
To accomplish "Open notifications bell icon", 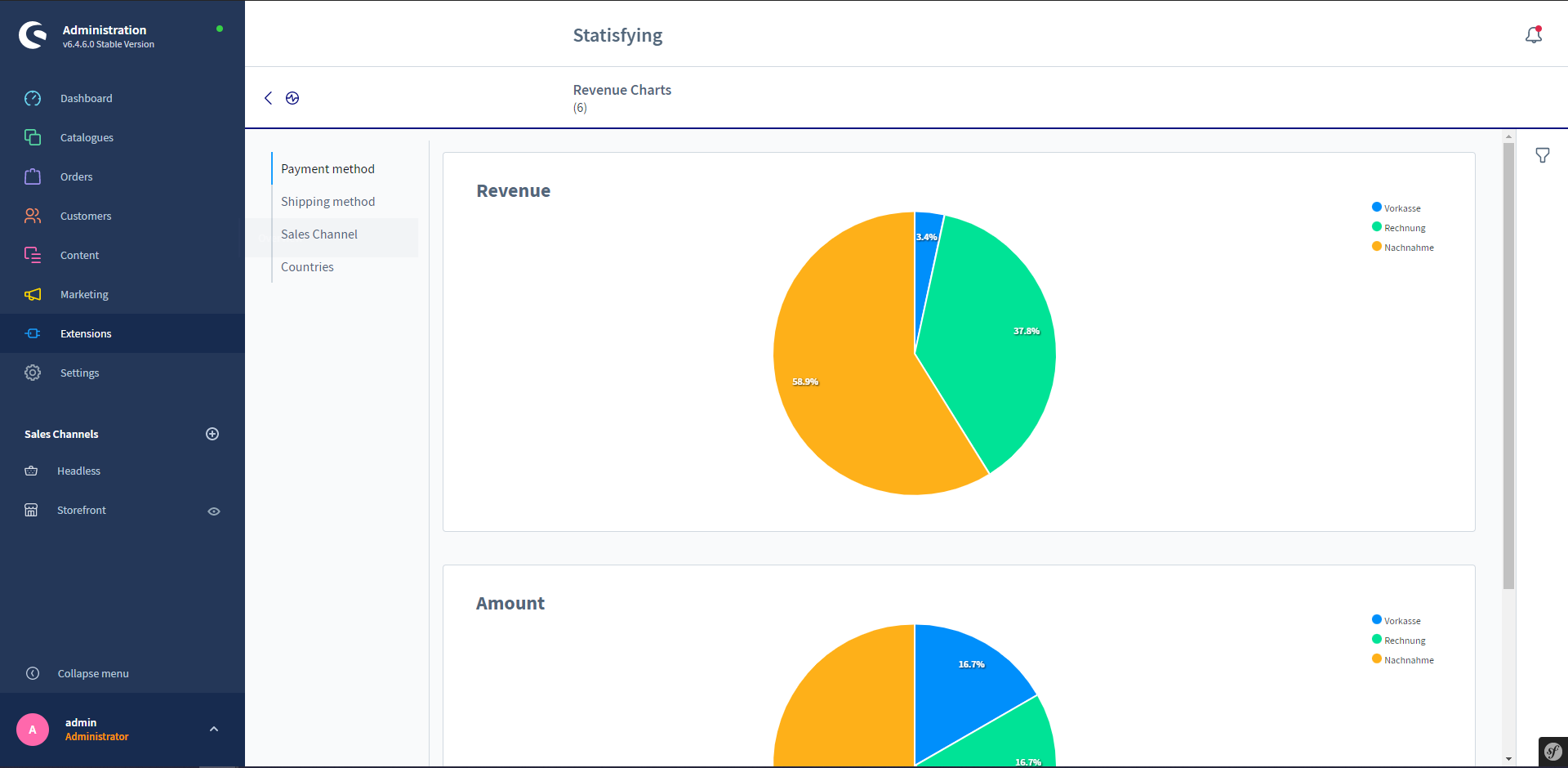I will pyautogui.click(x=1534, y=34).
